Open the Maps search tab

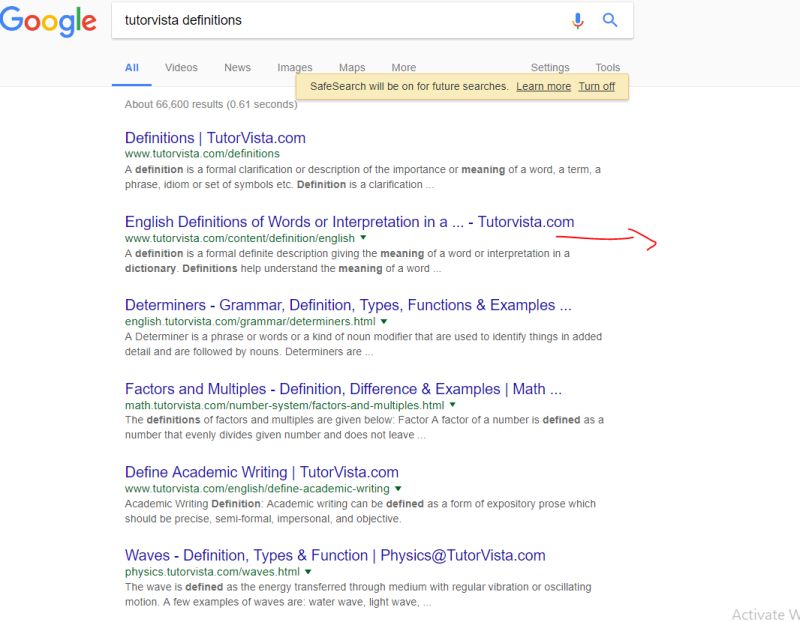[351, 67]
